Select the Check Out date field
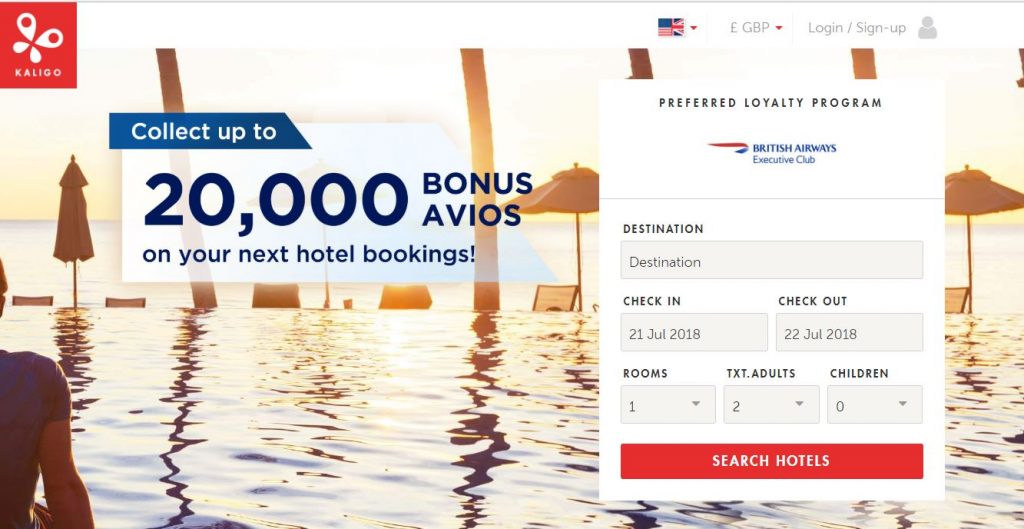Screen dimensions: 1024x529 tap(849, 332)
